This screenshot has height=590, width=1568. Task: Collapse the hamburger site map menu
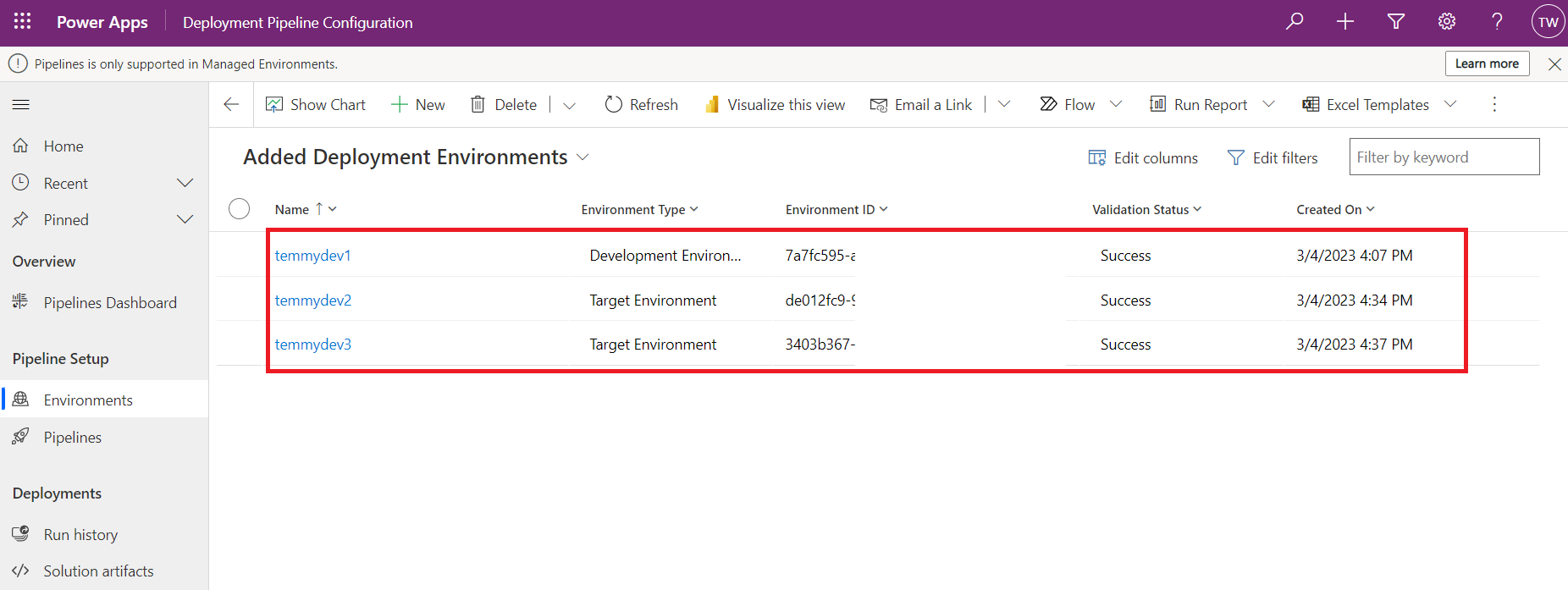(21, 105)
